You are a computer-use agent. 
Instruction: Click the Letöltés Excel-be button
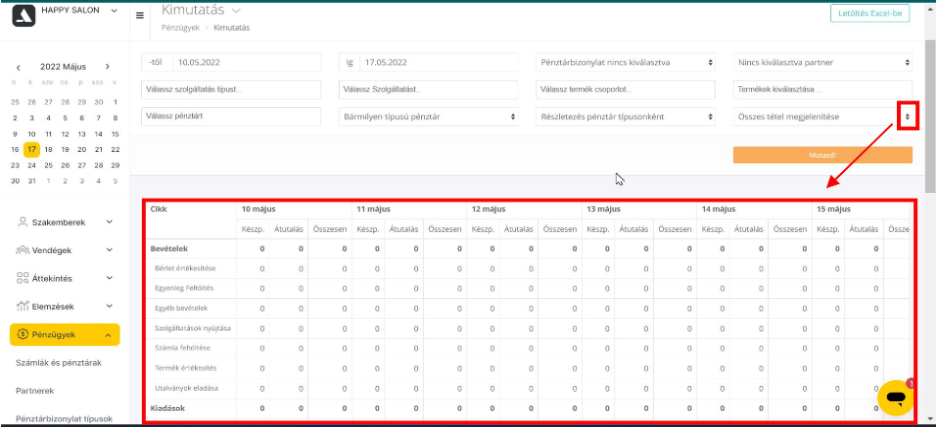(869, 13)
